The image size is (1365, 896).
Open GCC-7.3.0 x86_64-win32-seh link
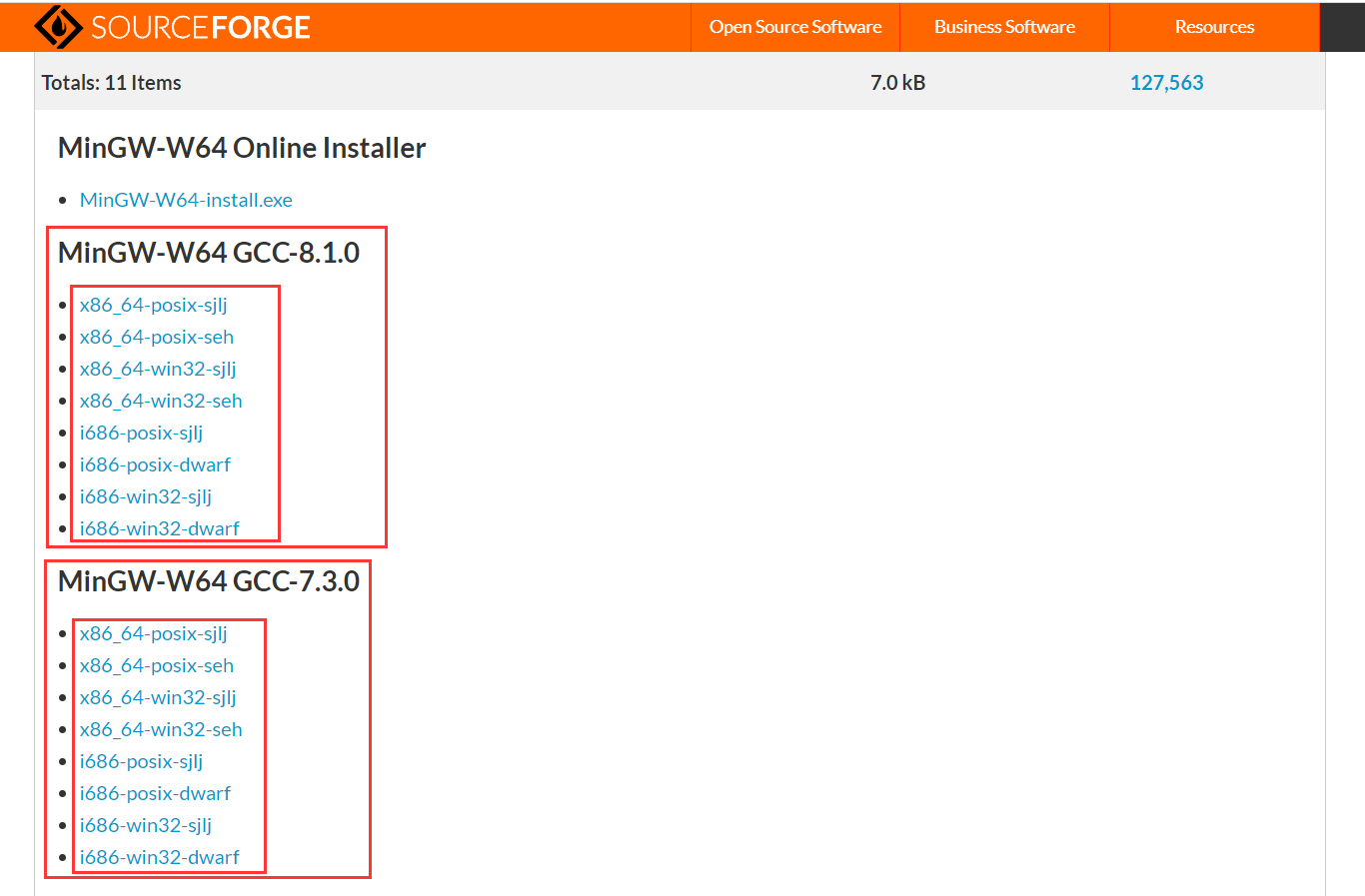click(161, 729)
